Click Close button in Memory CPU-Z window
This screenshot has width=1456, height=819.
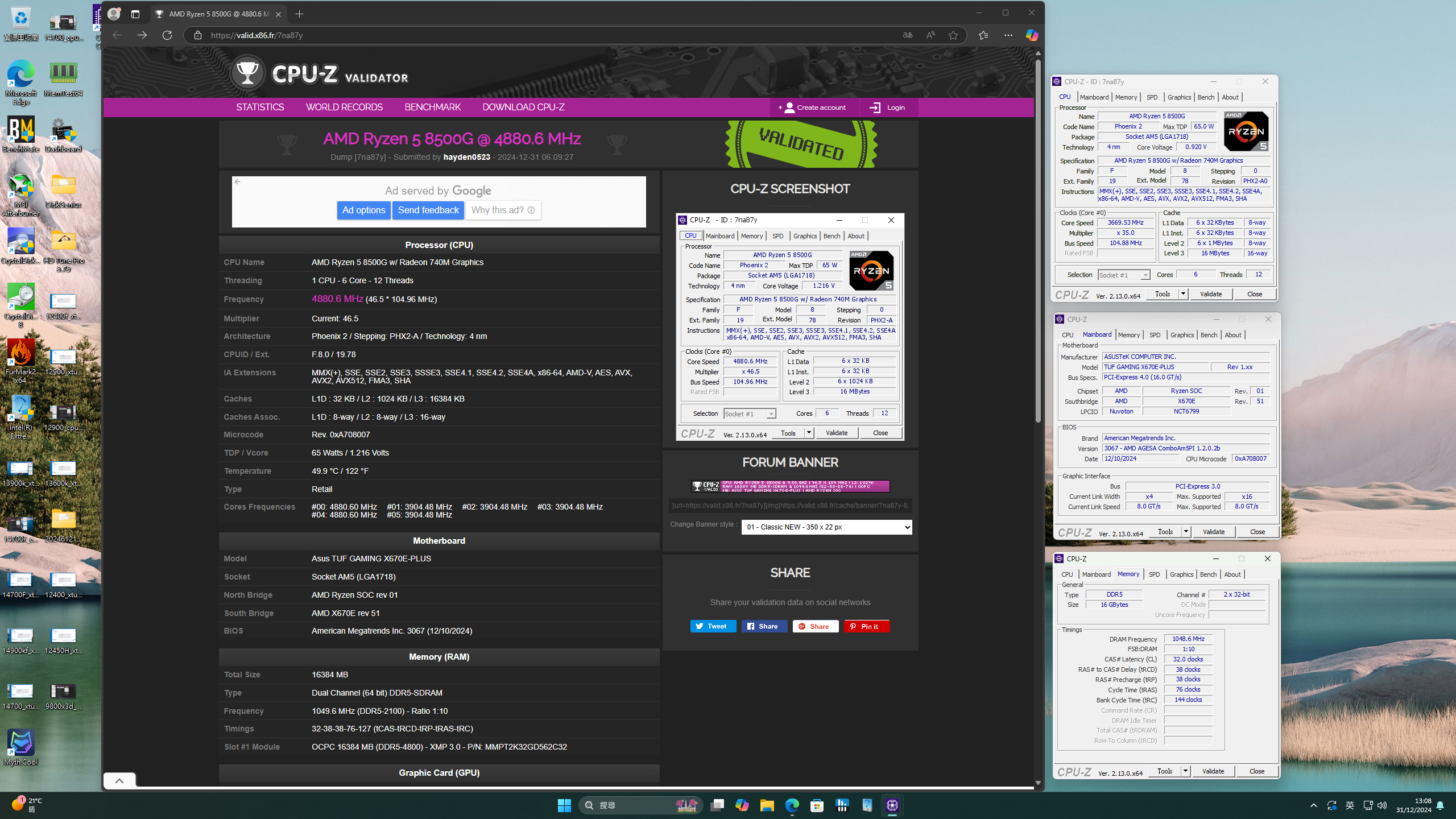[x=1257, y=771]
